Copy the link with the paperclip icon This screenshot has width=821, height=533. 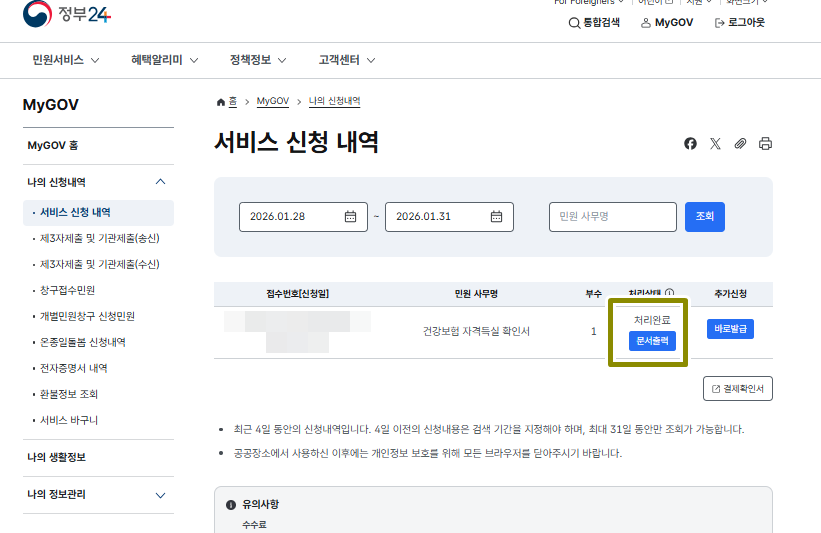tap(740, 143)
